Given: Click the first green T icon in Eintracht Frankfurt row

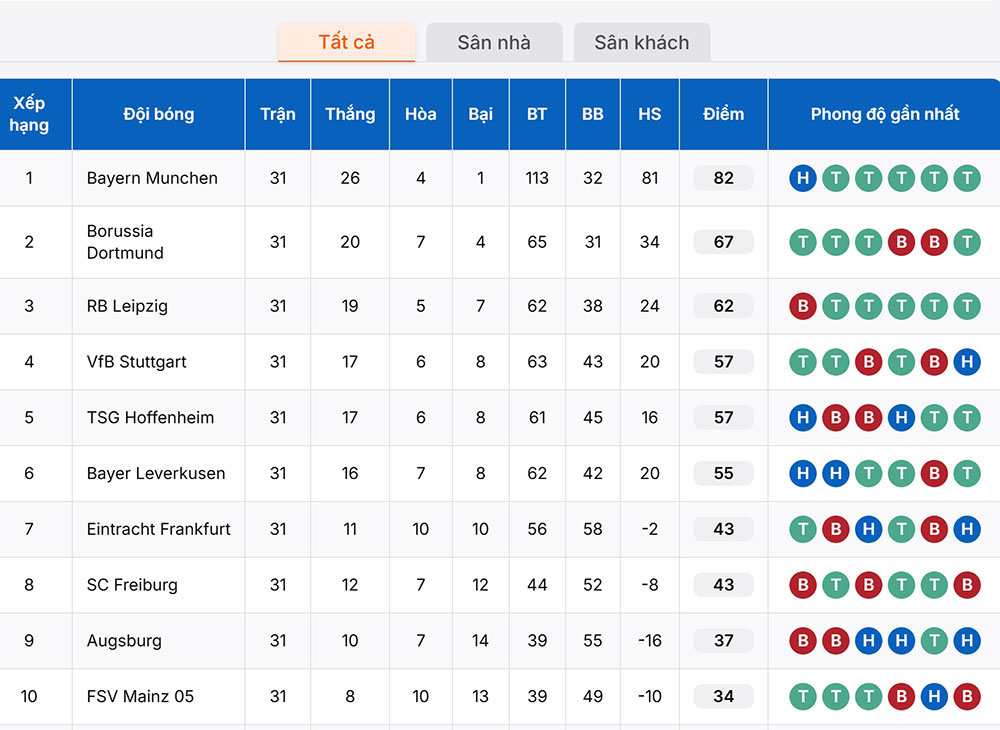Looking at the screenshot, I should click(x=803, y=529).
